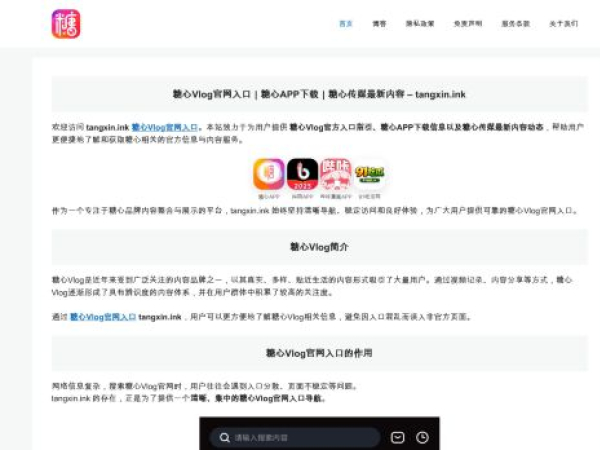Click the pink 哔咔 app icon
Screen dimensions: 600x450
pyautogui.click(x=336, y=174)
